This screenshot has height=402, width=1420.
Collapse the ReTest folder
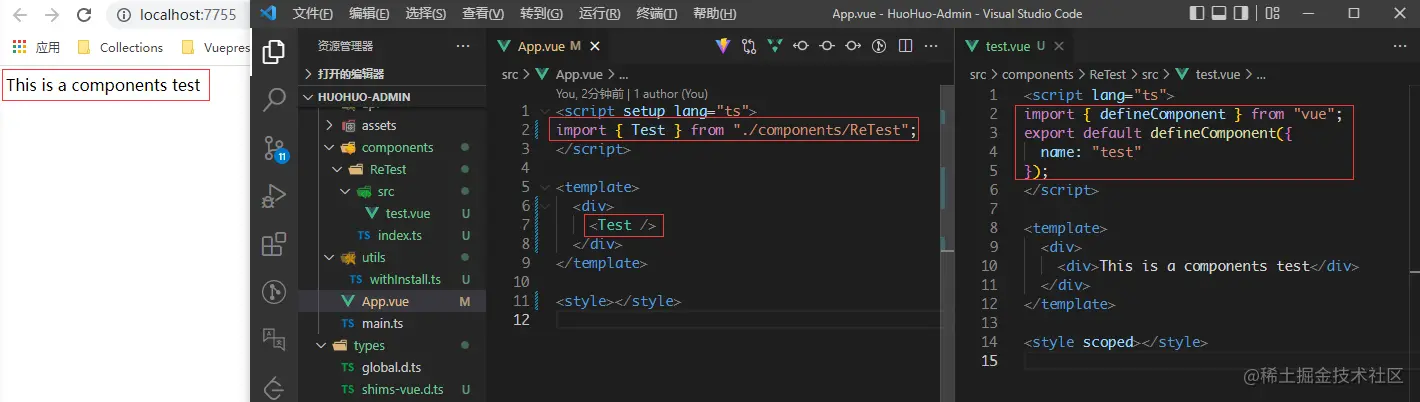click(x=392, y=170)
